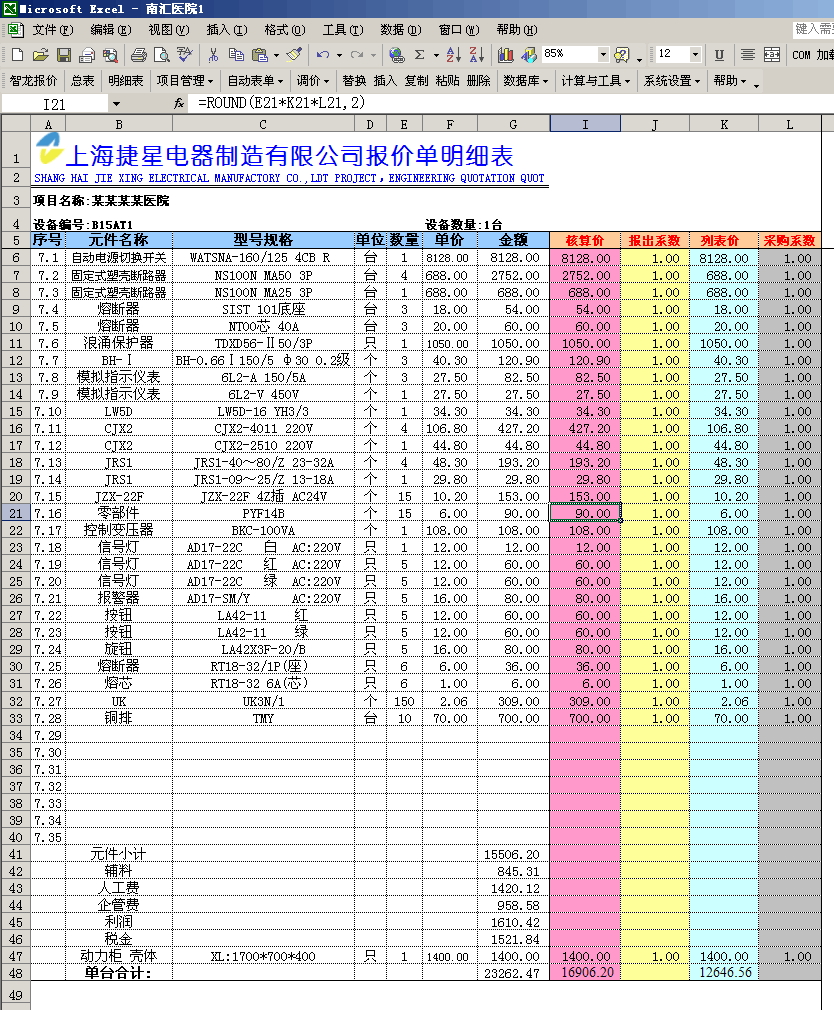The image size is (834, 1010).
Task: Click the cell reading 元件小计
Action: [118, 854]
